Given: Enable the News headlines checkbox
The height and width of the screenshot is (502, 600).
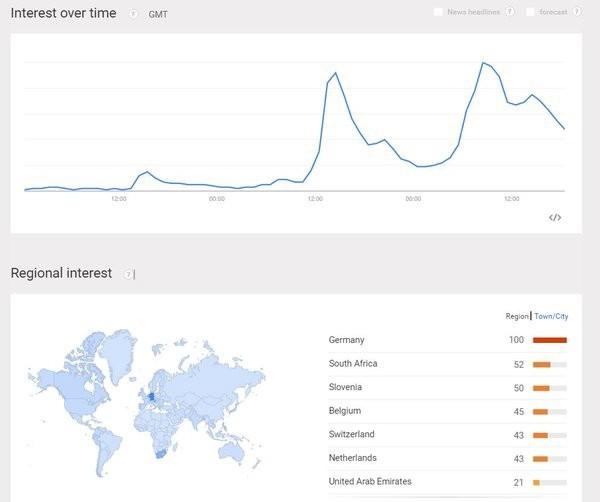Looking at the screenshot, I should tap(438, 12).
